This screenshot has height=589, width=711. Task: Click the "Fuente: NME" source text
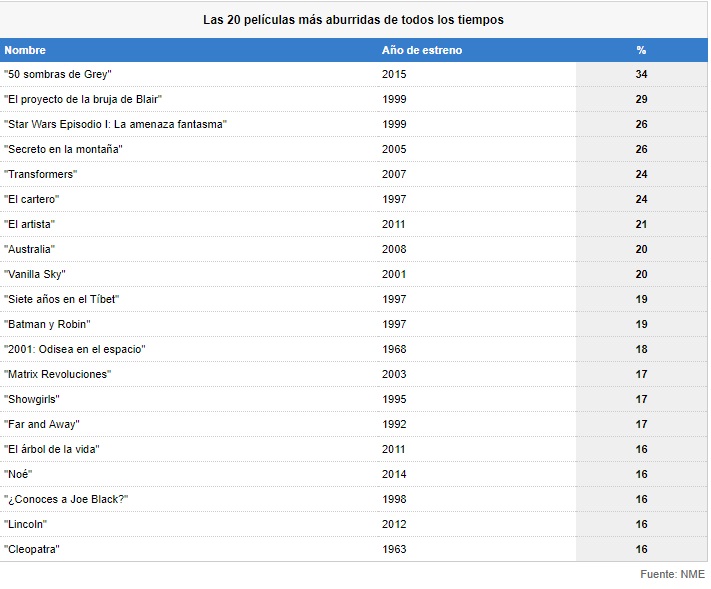click(x=672, y=575)
